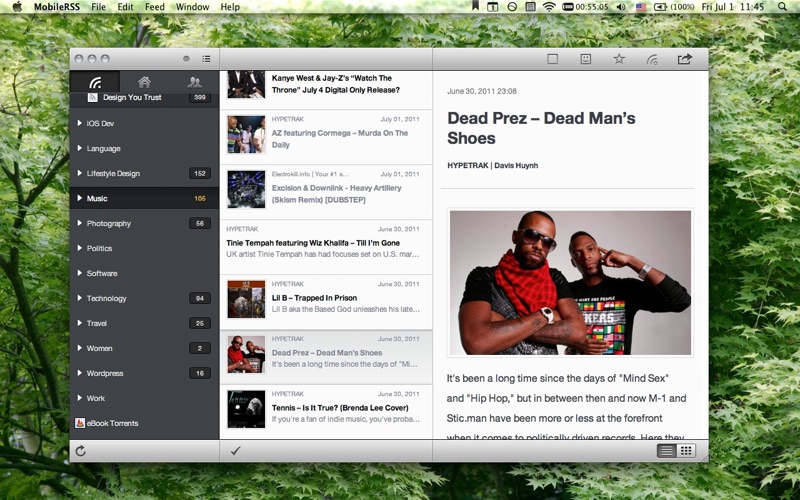Image resolution: width=800 pixels, height=500 pixels.
Task: Click the Music unread count 106
Action: 200,198
